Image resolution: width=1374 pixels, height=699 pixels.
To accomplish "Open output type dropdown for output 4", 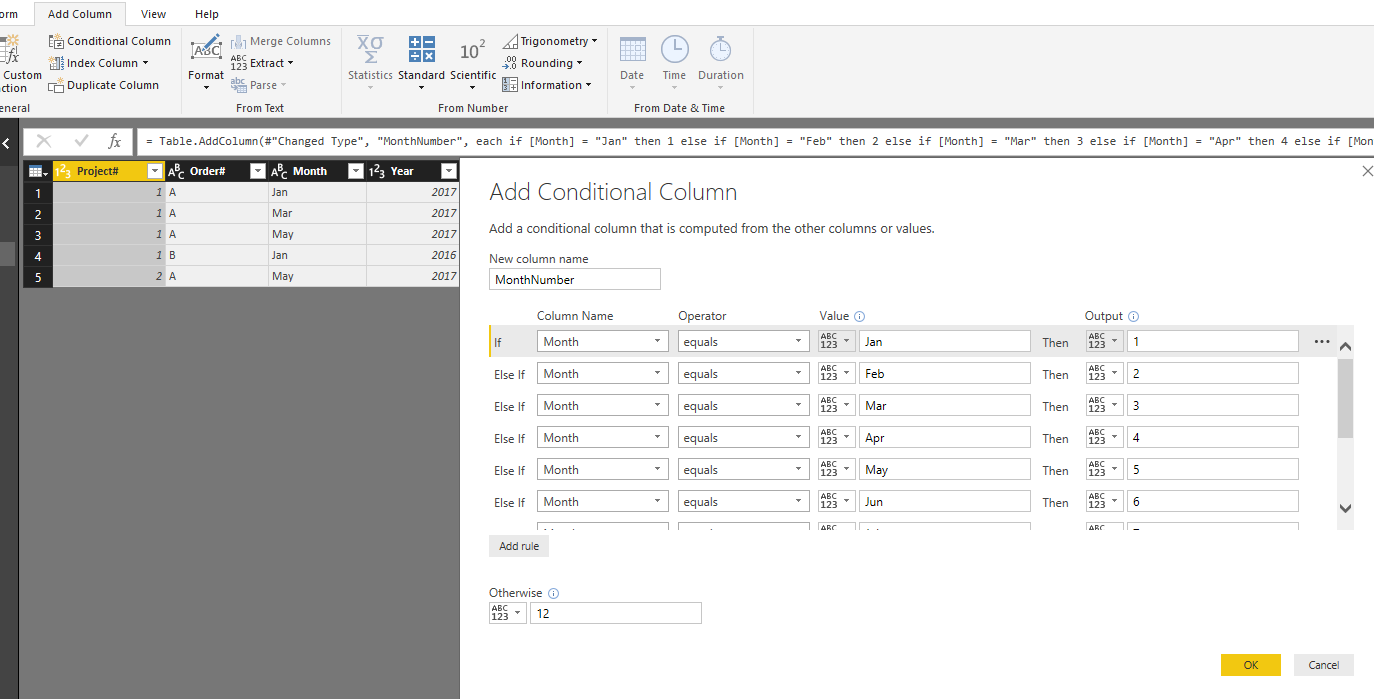I will pyautogui.click(x=1104, y=438).
